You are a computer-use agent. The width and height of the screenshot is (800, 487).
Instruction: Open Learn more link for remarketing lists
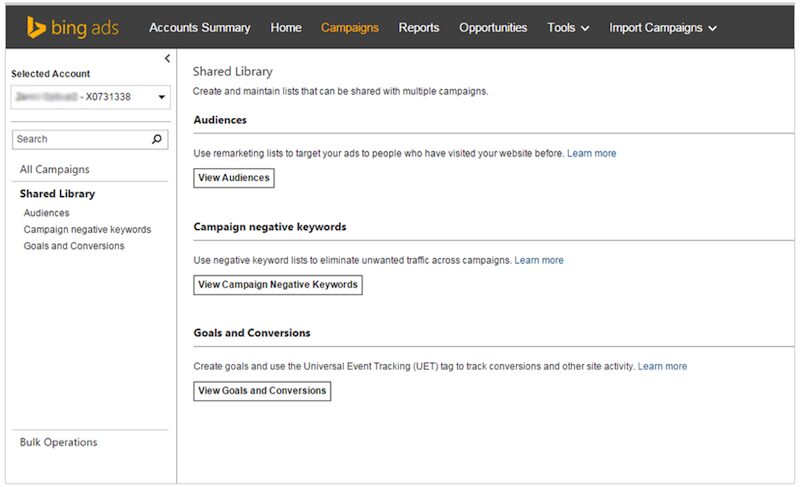pos(591,154)
